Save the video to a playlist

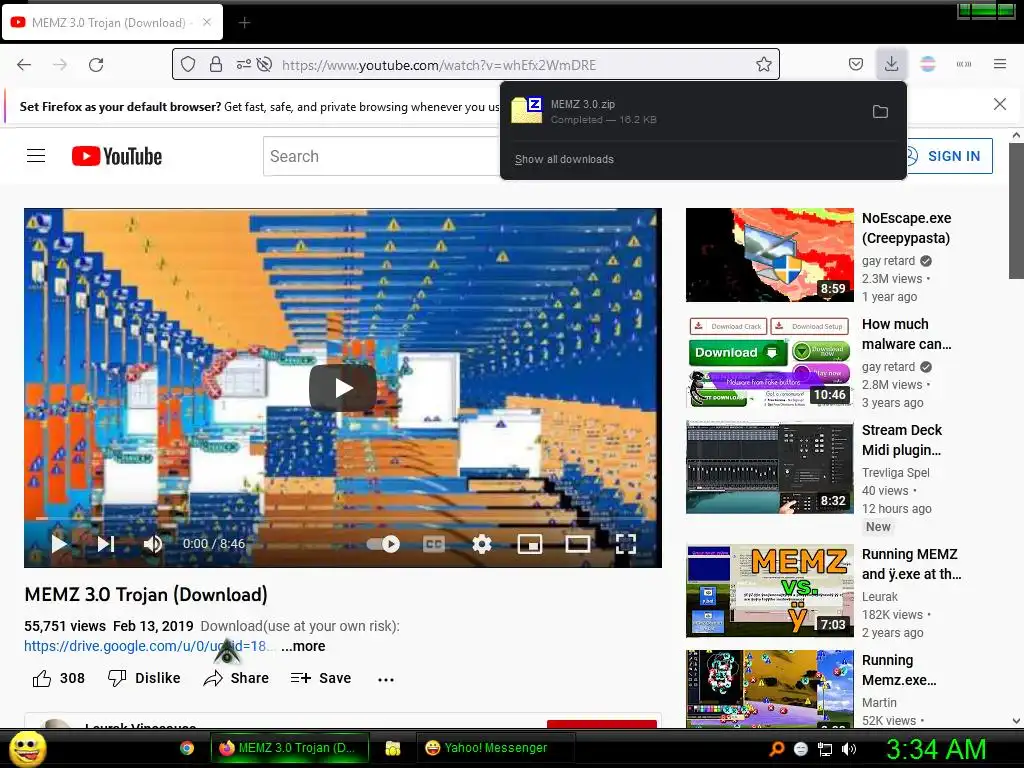pyautogui.click(x=321, y=678)
